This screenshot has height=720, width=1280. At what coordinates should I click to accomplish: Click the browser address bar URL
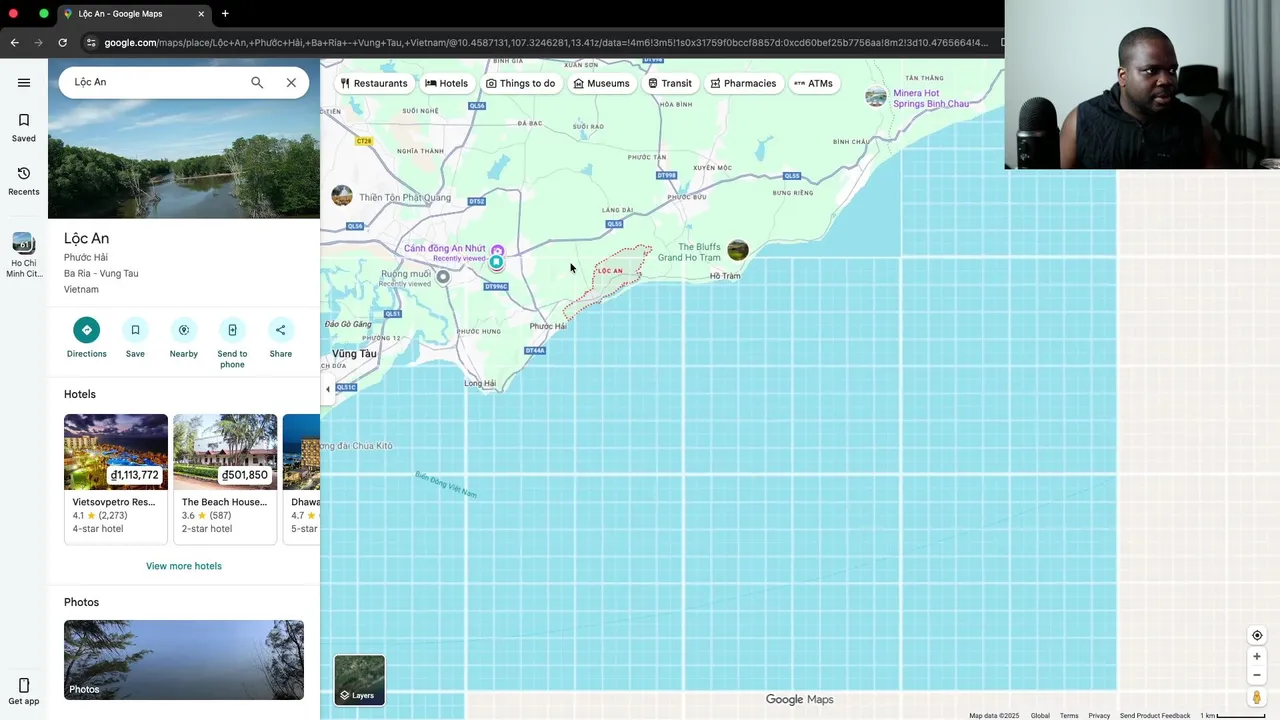(545, 42)
